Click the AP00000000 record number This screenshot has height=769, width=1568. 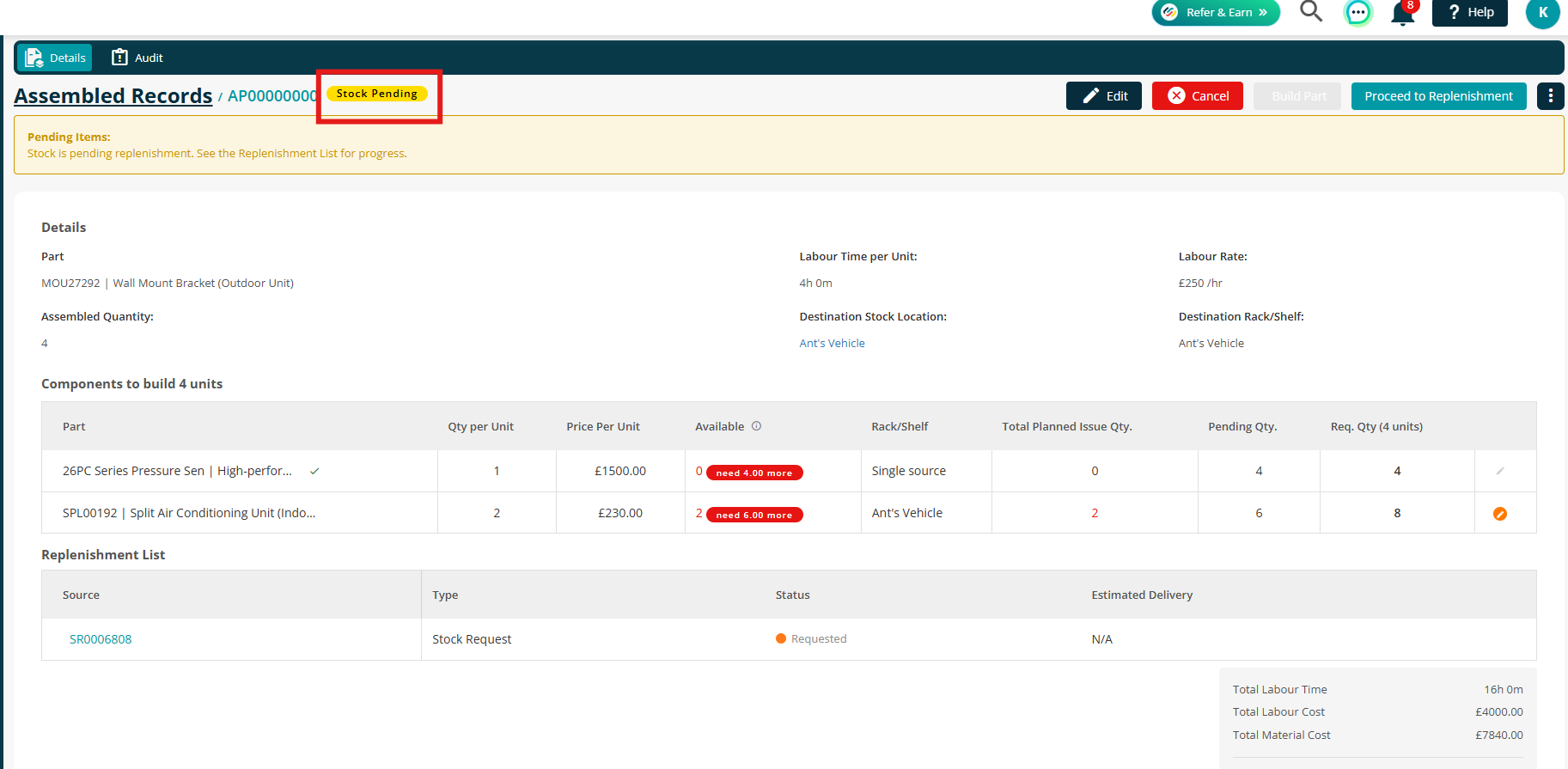[272, 96]
